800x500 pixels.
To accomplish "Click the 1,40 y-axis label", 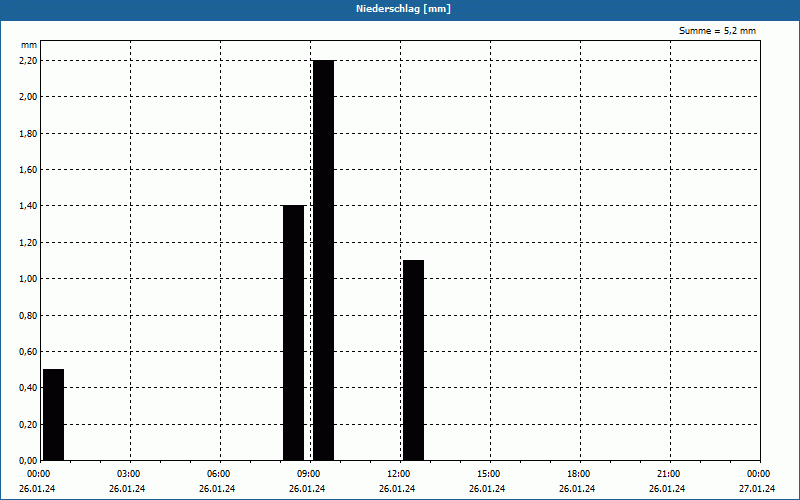I will coord(28,206).
